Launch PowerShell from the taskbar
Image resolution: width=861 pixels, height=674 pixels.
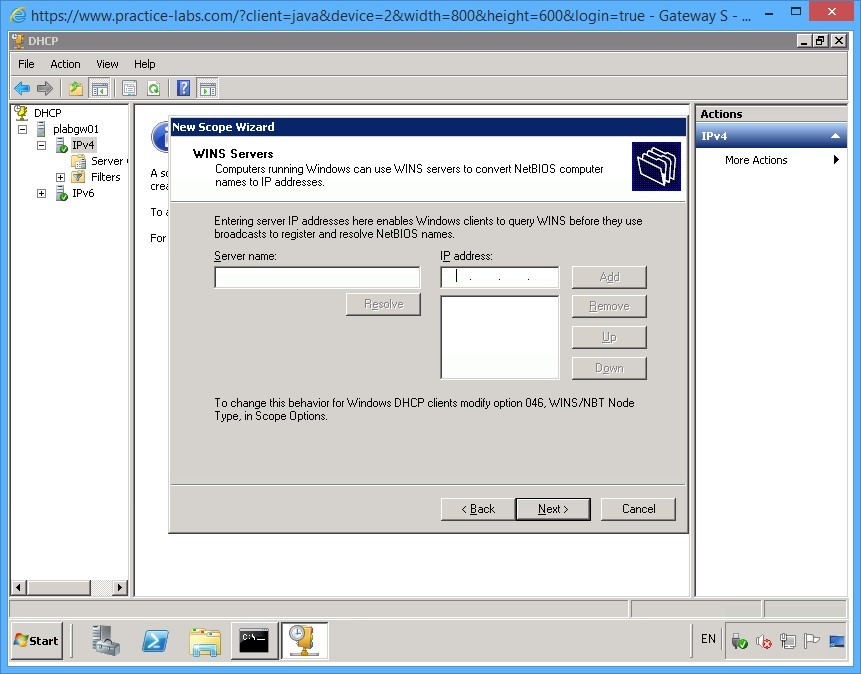pos(155,641)
